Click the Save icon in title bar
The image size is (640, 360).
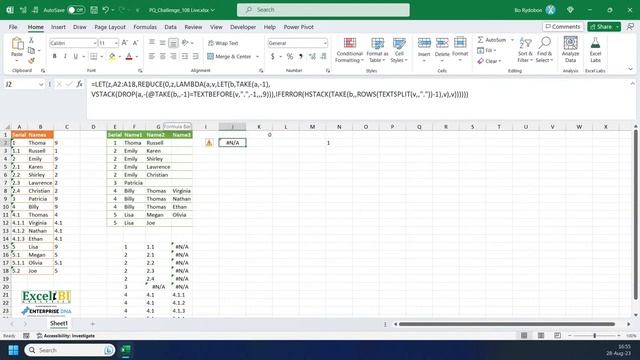coord(94,10)
